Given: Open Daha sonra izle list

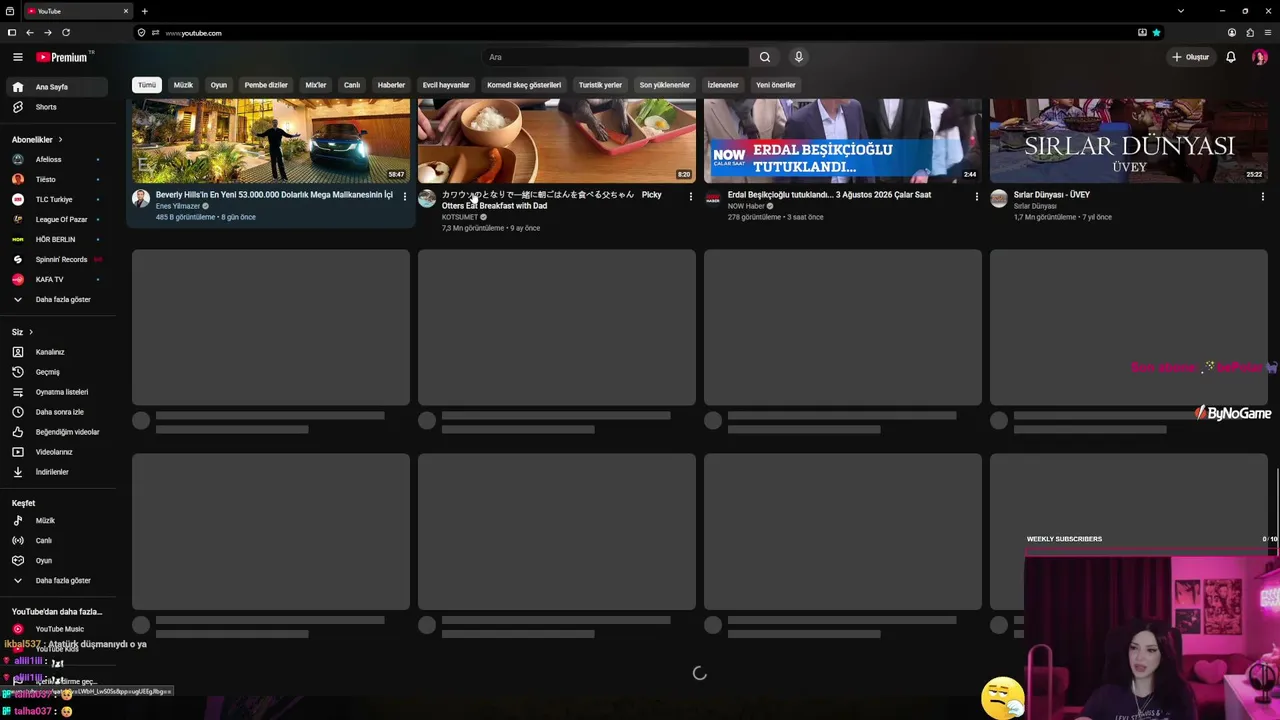Looking at the screenshot, I should click(x=58, y=412).
